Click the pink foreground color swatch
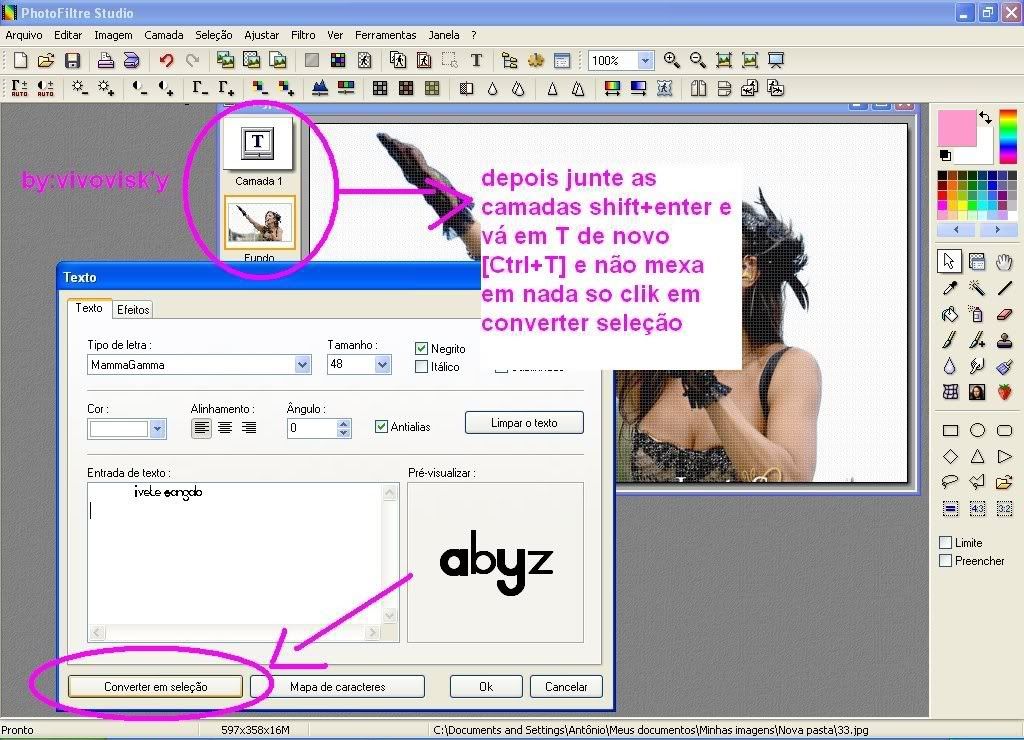The height and width of the screenshot is (740, 1024). [x=957, y=128]
